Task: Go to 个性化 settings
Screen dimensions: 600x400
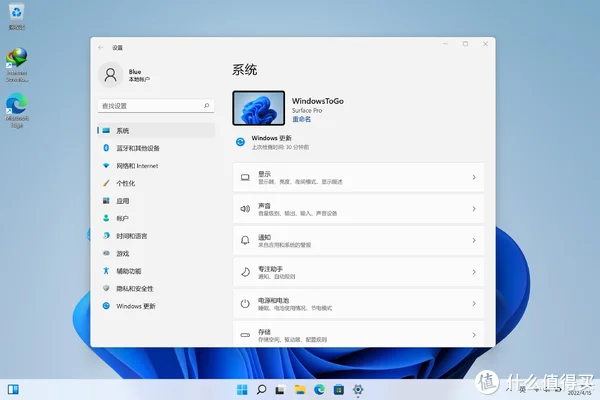Action: click(x=156, y=183)
